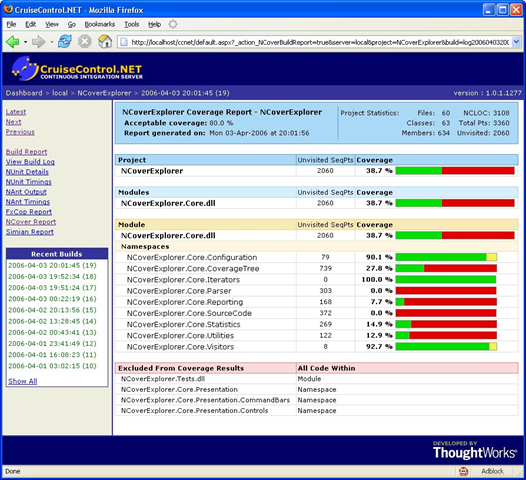This screenshot has height=480, width=526.
Task: Click the green Back arrow button
Action: (13, 42)
